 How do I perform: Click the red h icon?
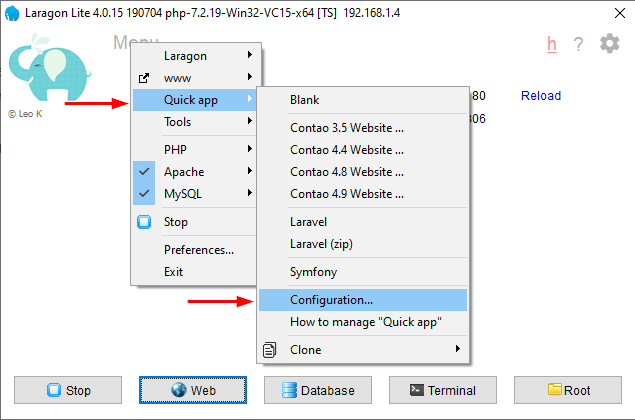click(x=552, y=44)
